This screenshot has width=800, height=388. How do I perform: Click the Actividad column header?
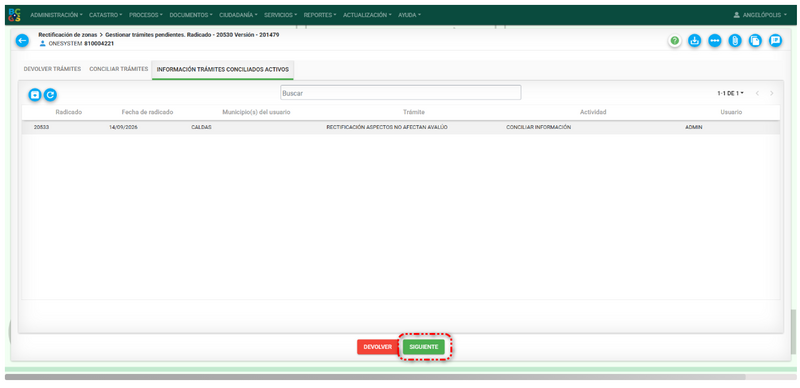point(593,112)
